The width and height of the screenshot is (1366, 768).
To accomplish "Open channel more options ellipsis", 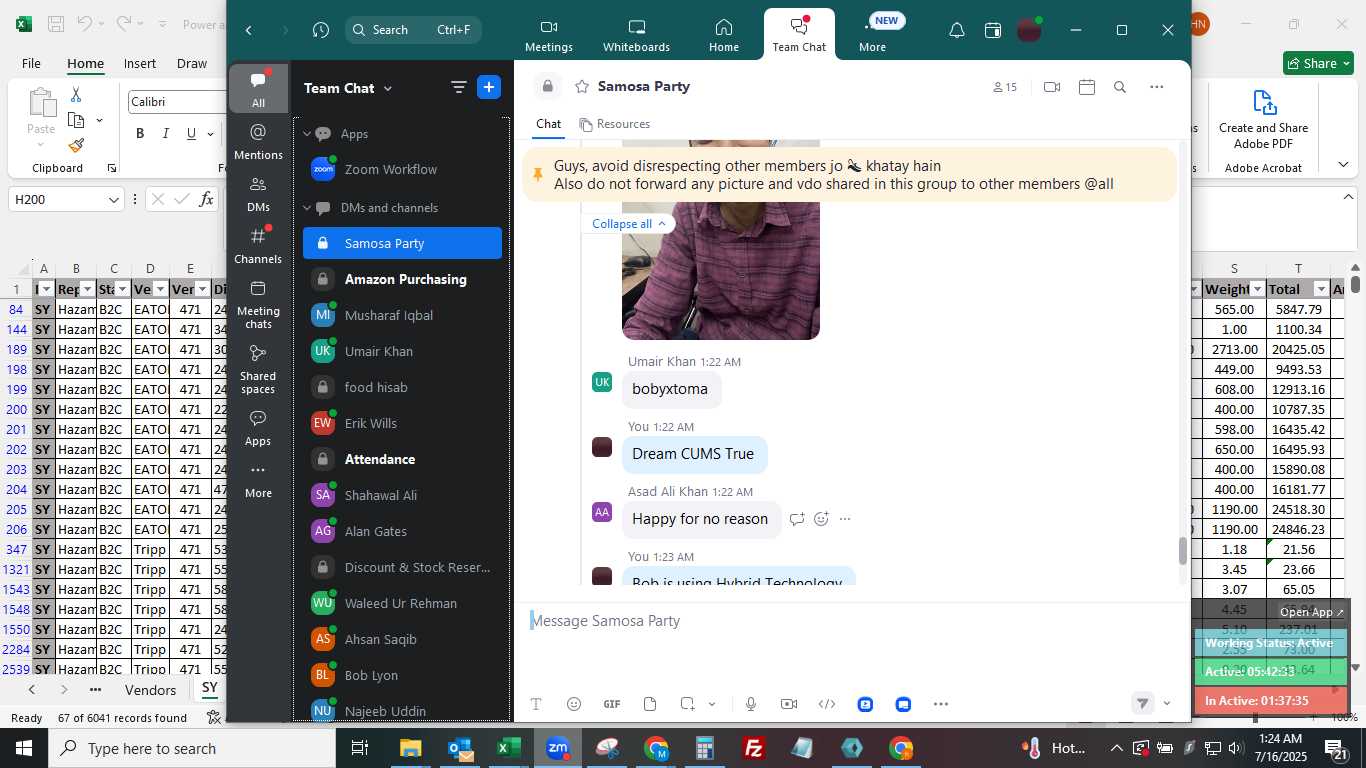I will pyautogui.click(x=1157, y=87).
